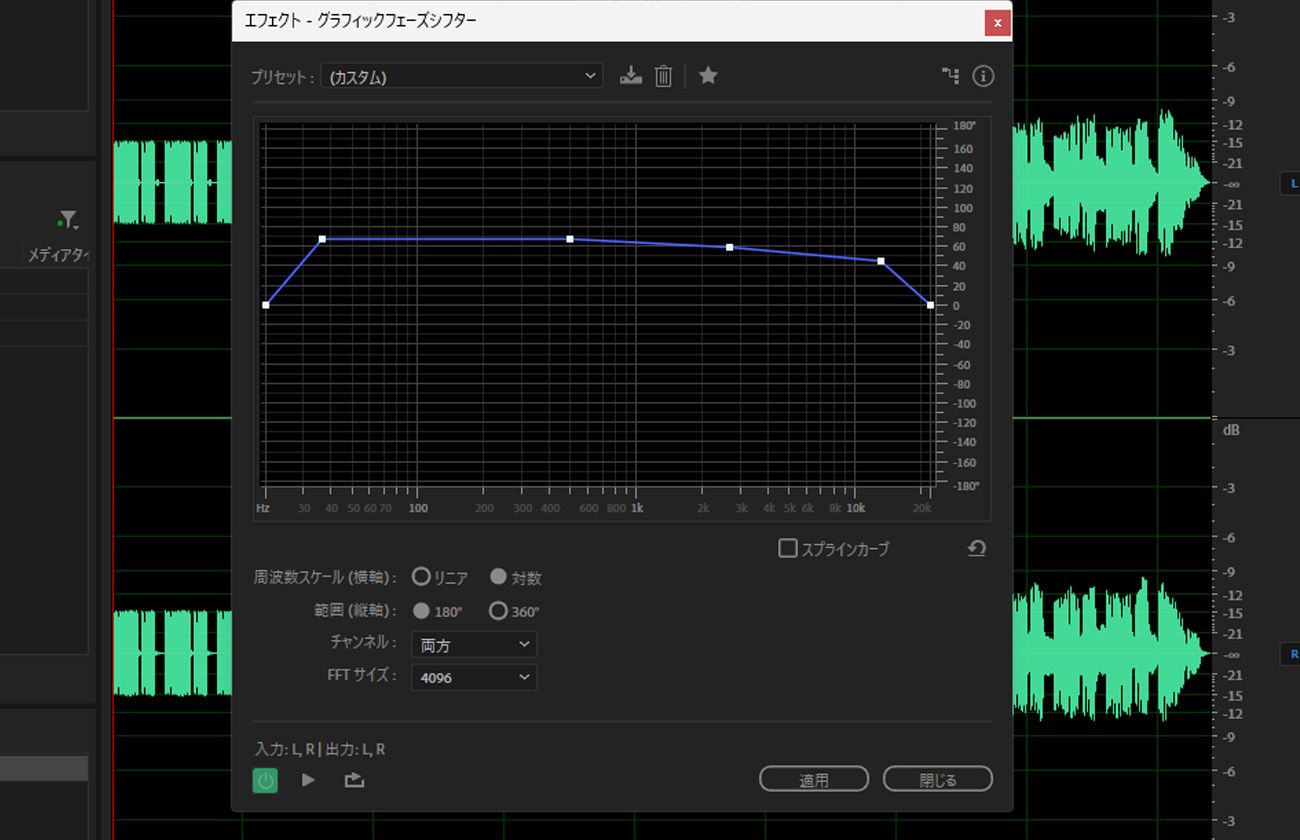Select the R channel indicator beside the waveform
The height and width of the screenshot is (840, 1300).
1293,654
